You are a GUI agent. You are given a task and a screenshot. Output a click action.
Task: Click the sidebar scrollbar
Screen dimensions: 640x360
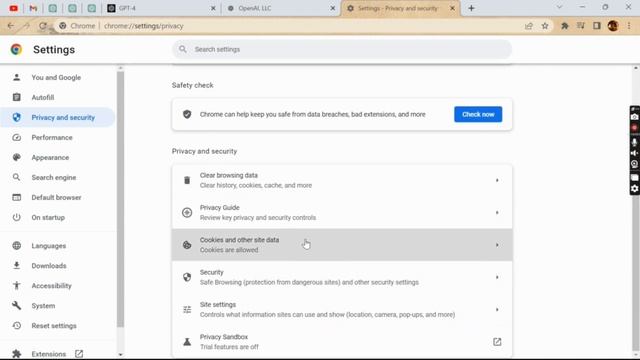[120, 199]
